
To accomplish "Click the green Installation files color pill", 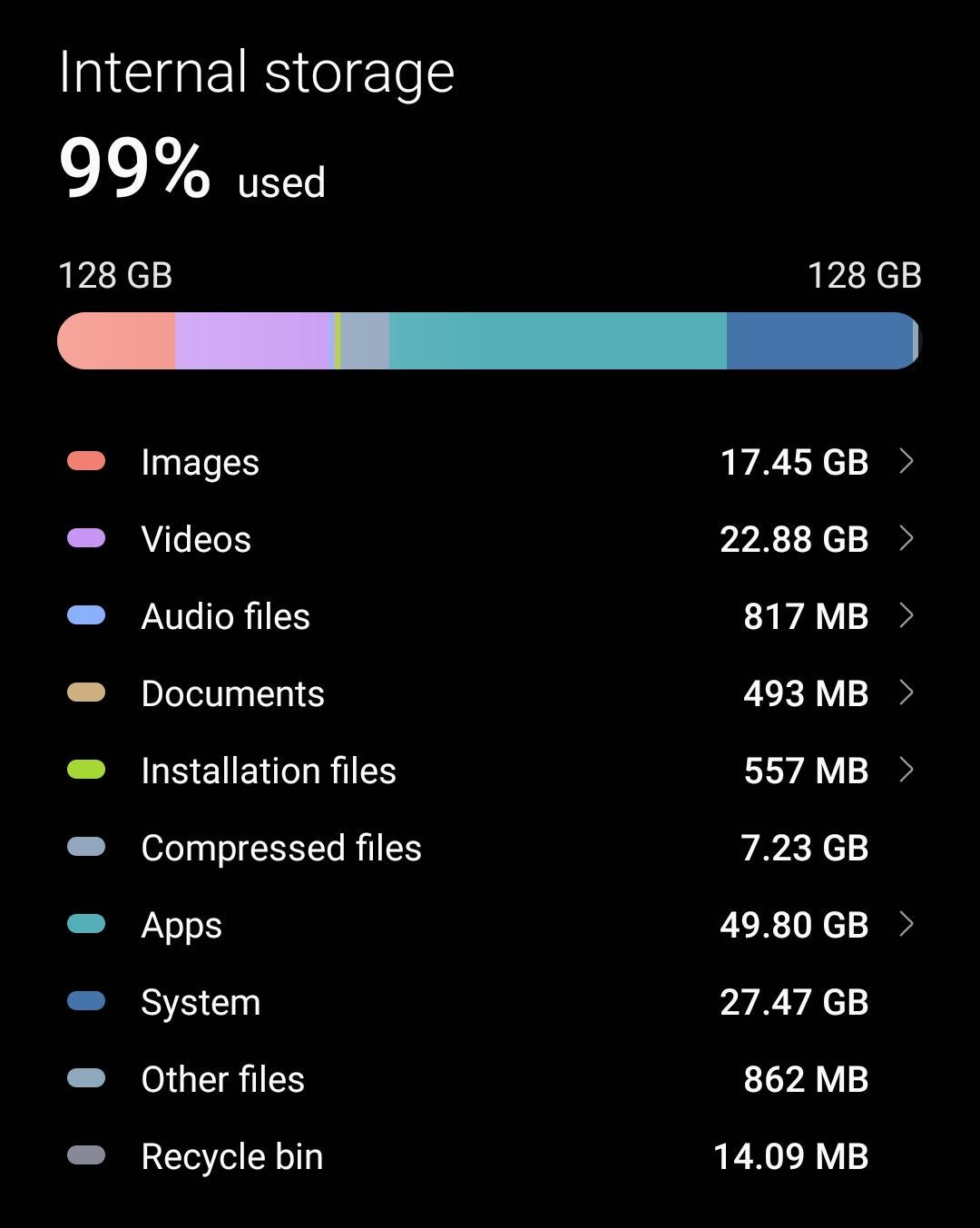I will point(86,771).
